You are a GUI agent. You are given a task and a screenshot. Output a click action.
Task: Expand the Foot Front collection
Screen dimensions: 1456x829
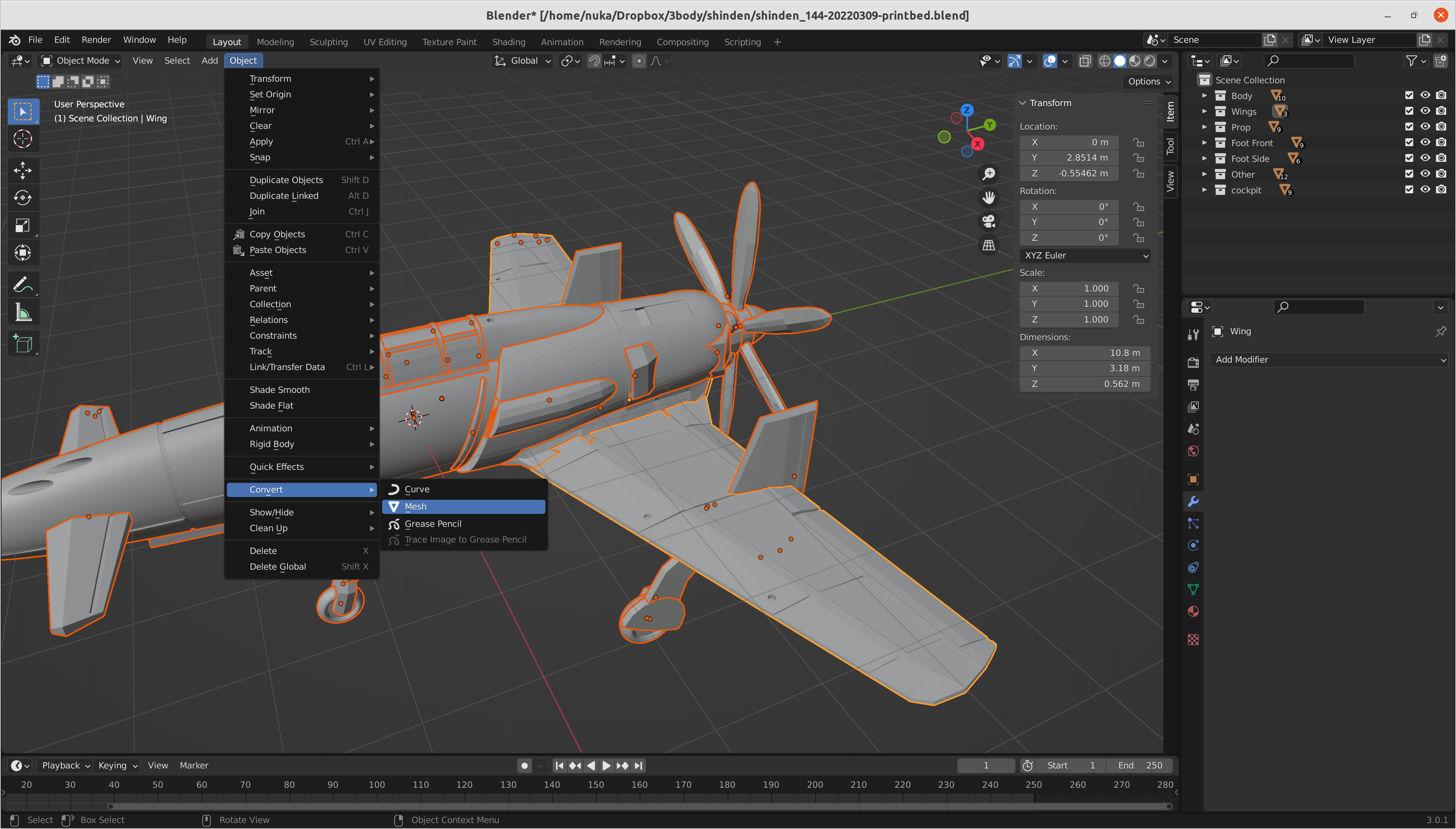pos(1204,143)
